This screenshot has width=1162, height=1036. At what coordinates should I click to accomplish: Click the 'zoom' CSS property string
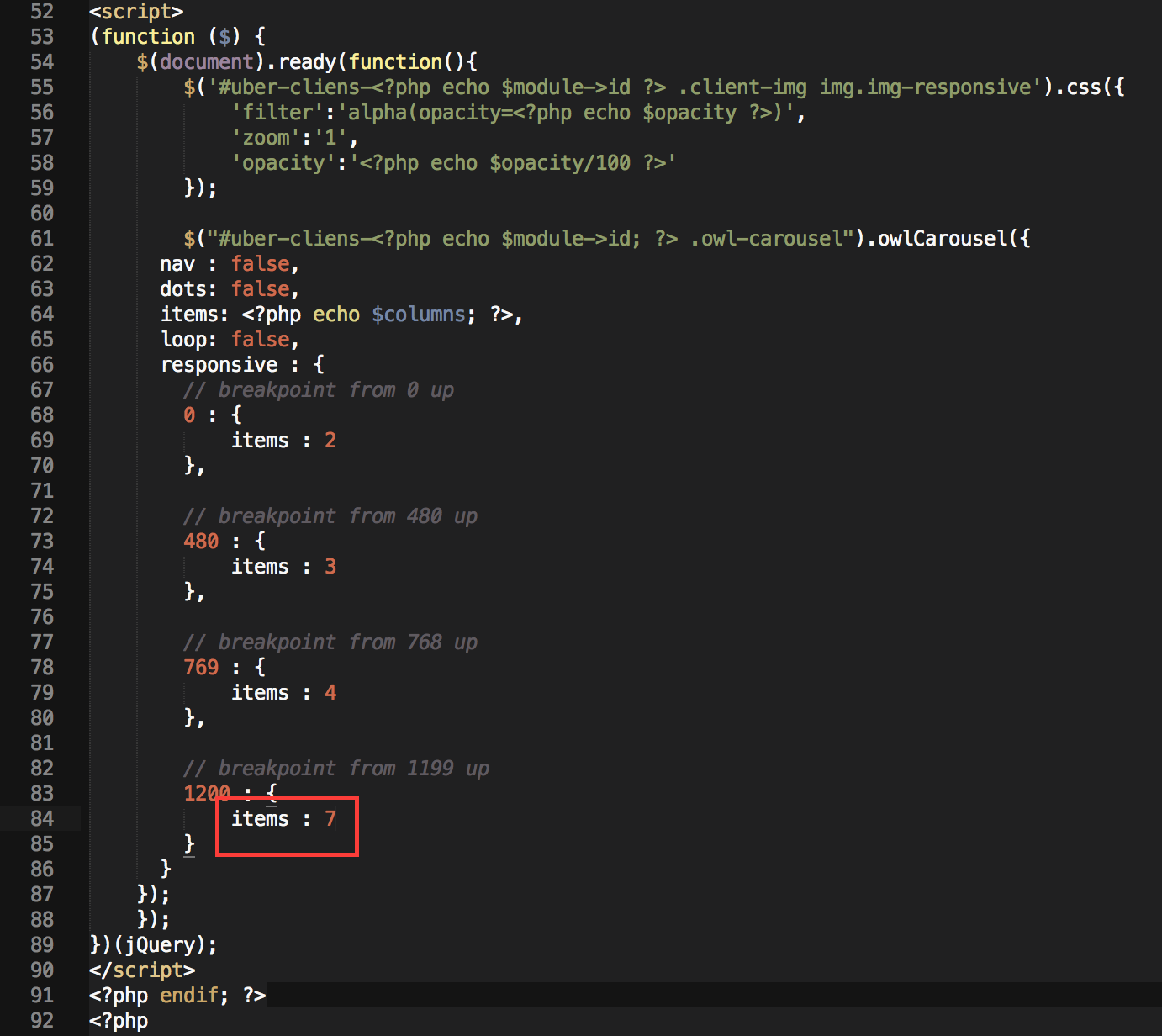266,138
